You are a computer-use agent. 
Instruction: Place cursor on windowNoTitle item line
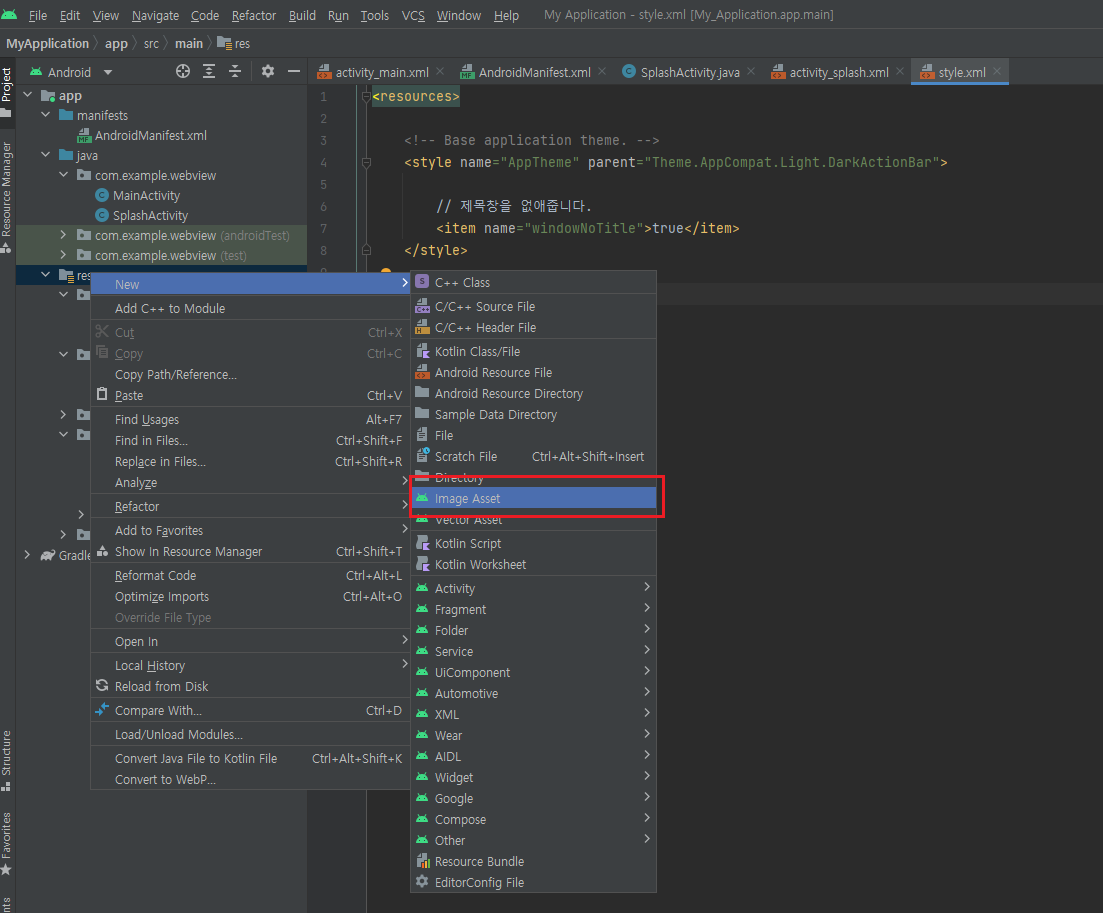(587, 229)
